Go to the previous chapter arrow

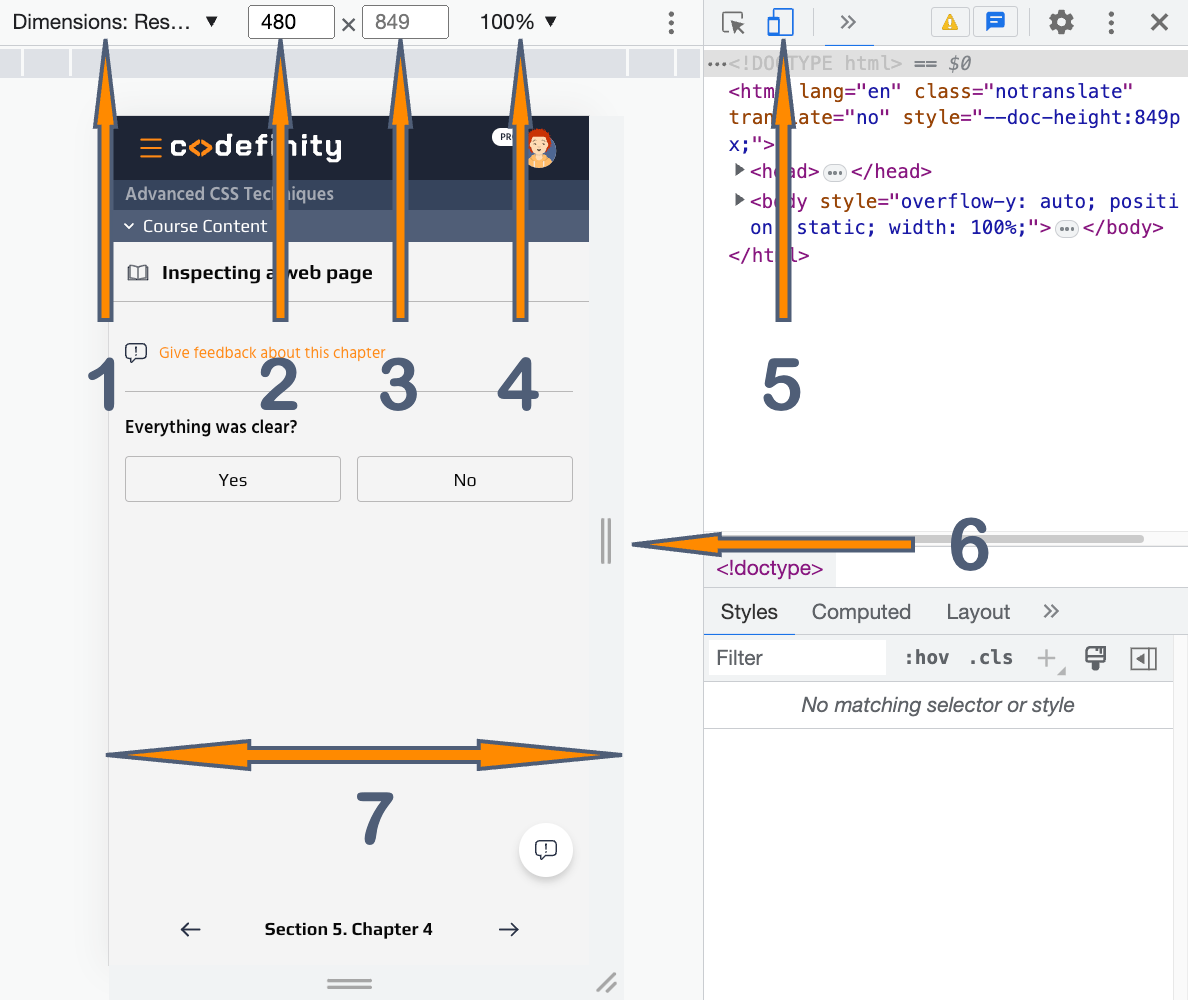click(x=190, y=930)
